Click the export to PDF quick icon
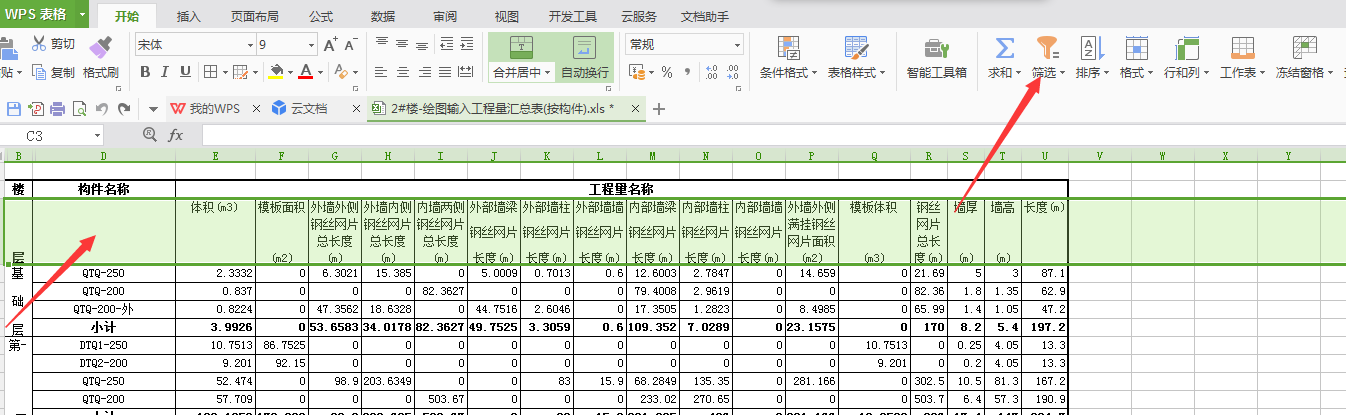This screenshot has height=415, width=1346. pos(36,108)
